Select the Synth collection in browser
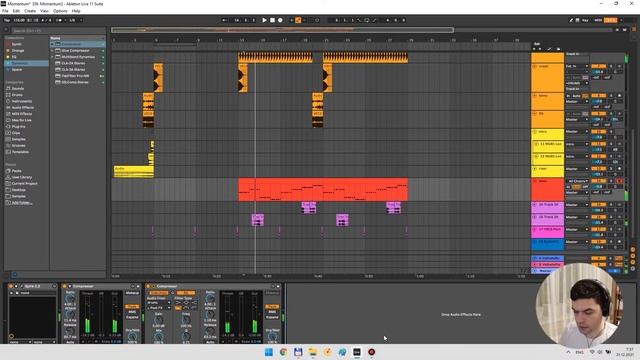Viewport: 640px width, 360px height. tap(16, 44)
